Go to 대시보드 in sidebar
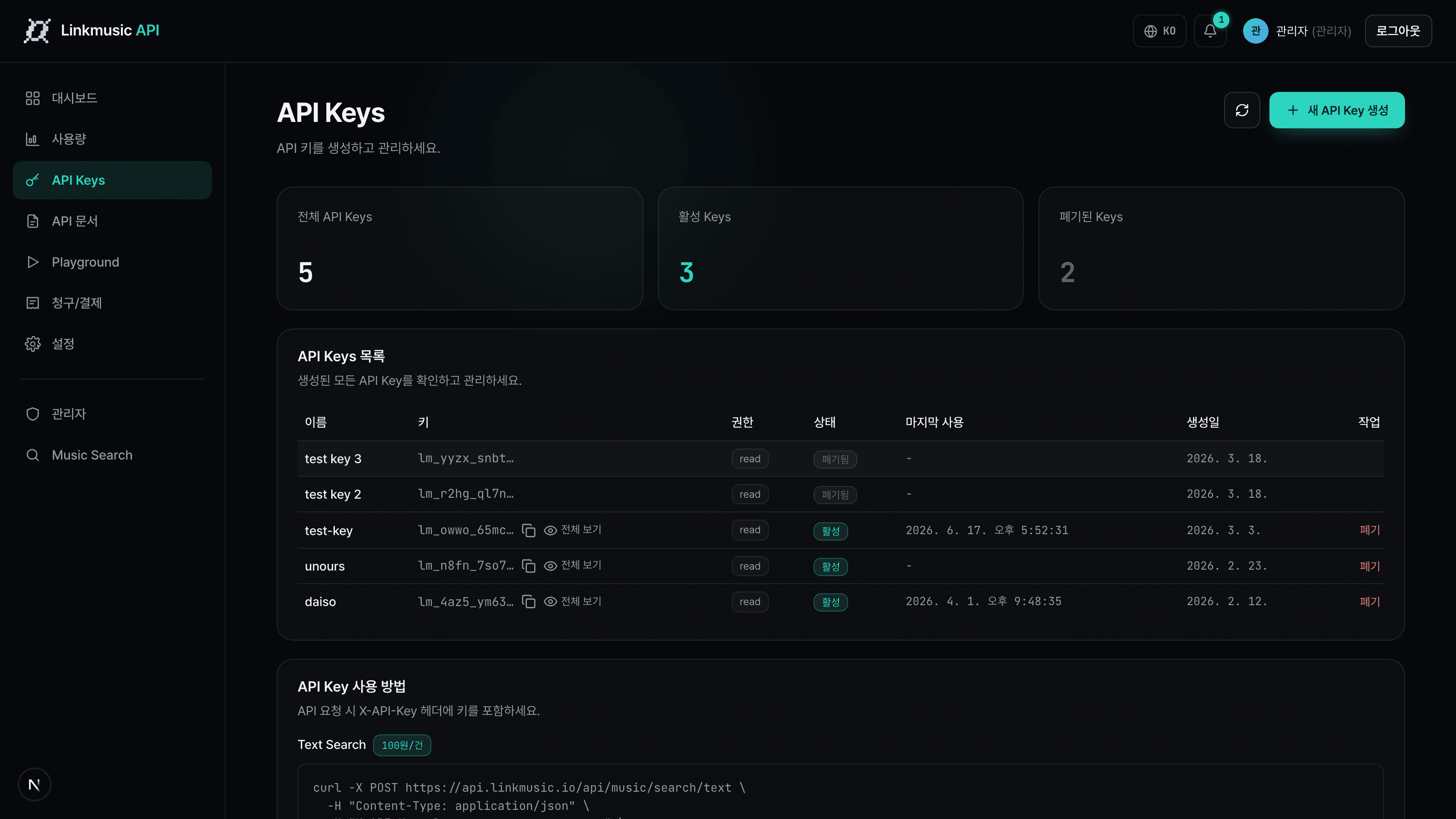 [x=112, y=98]
